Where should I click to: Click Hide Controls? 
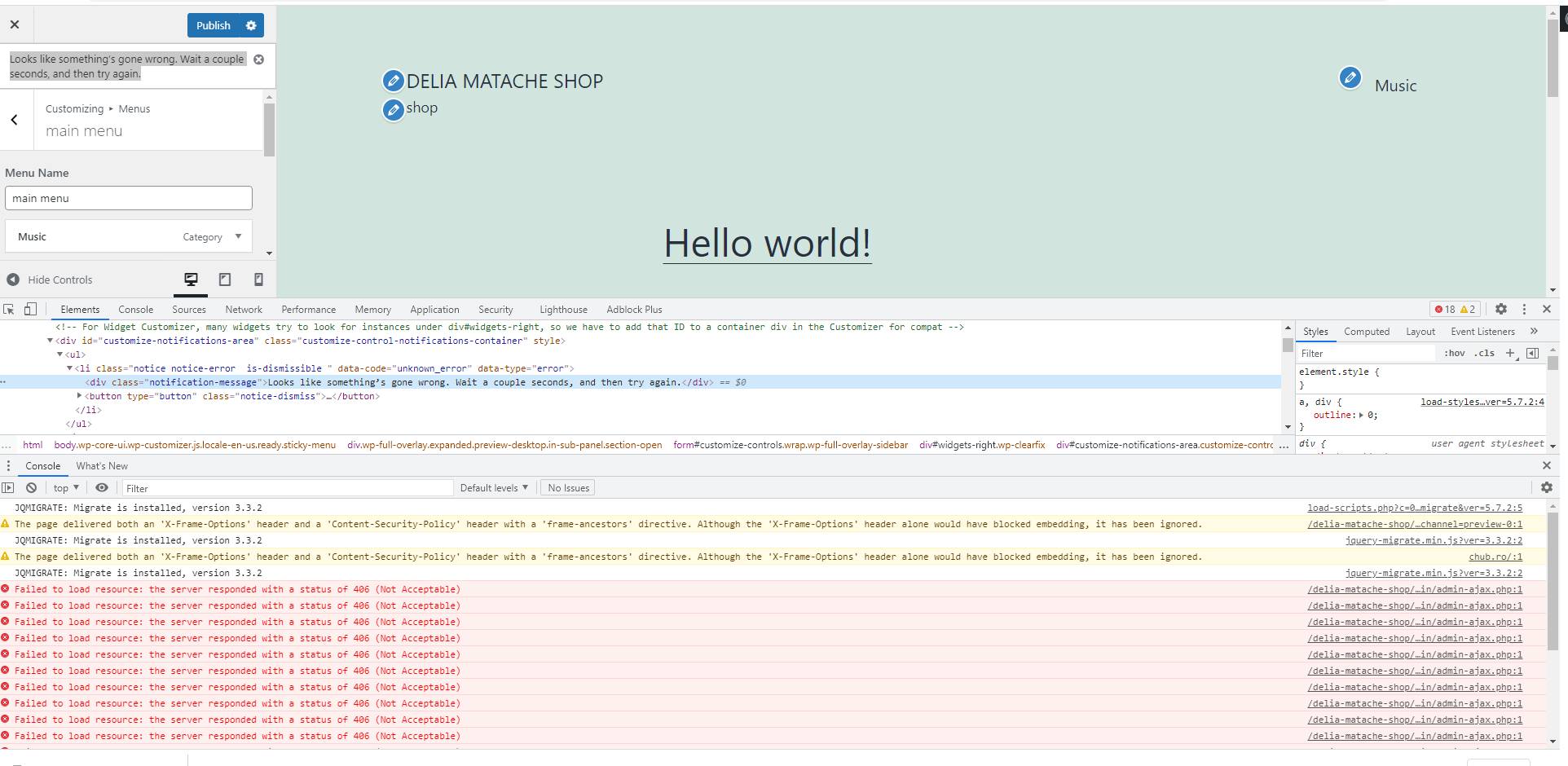tap(50, 280)
